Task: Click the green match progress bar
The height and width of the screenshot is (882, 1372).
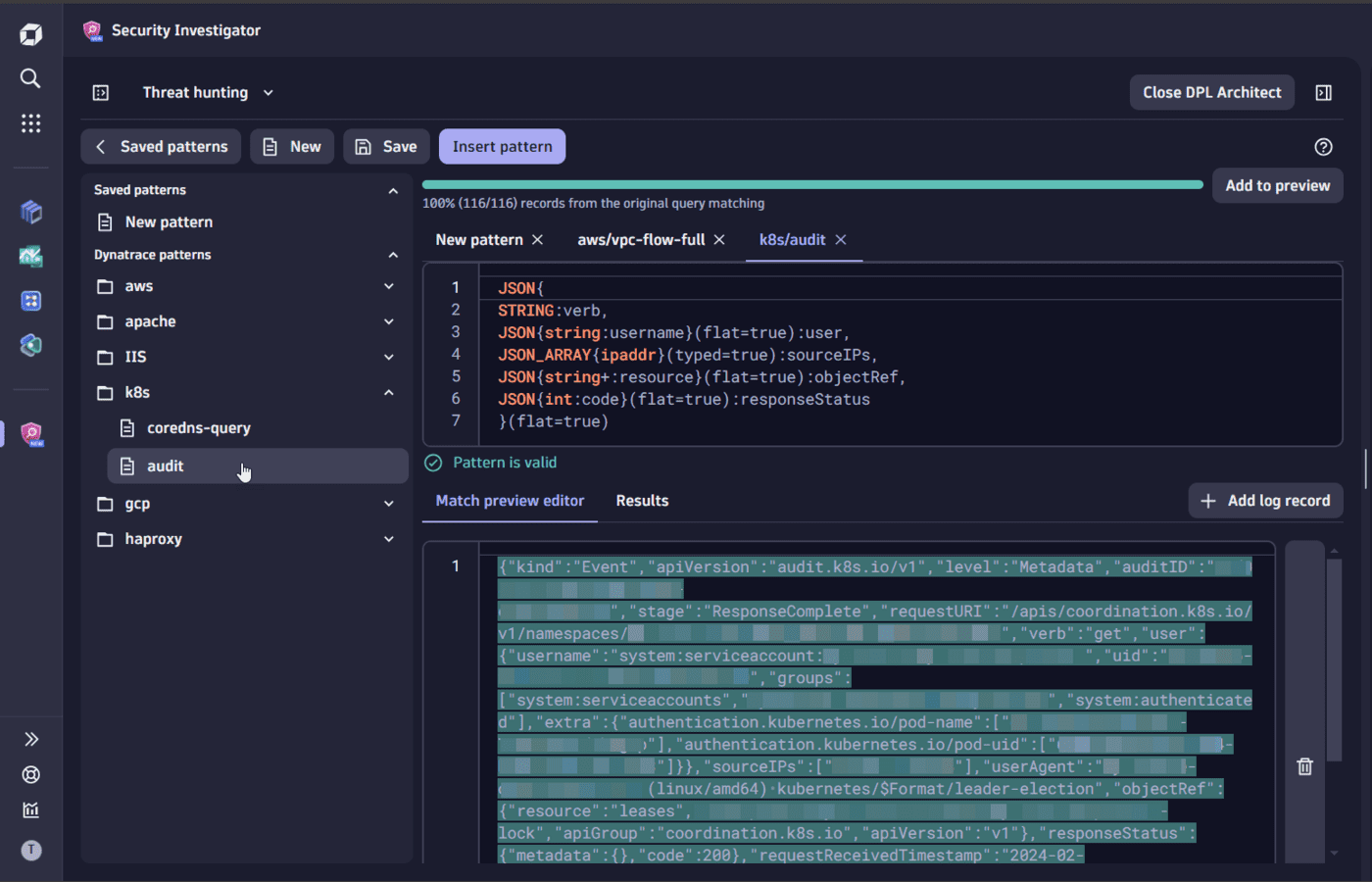Action: [x=813, y=183]
